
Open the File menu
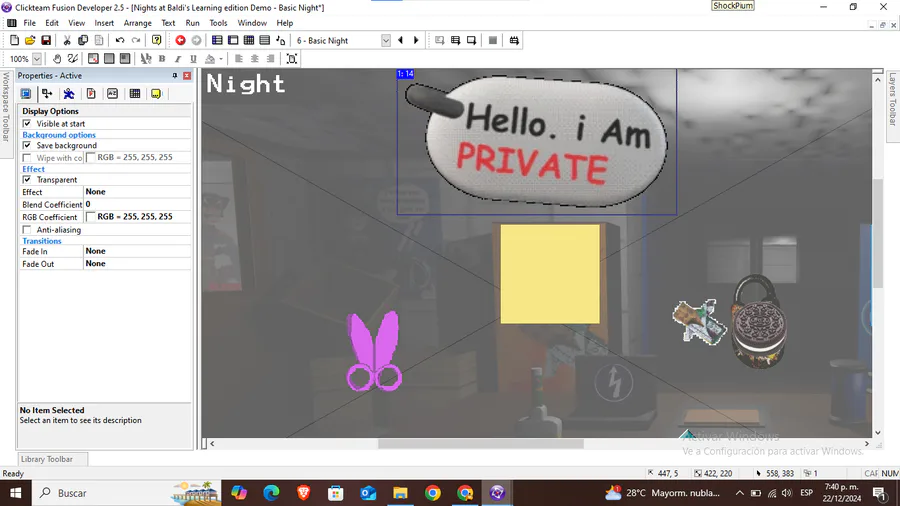[29, 23]
